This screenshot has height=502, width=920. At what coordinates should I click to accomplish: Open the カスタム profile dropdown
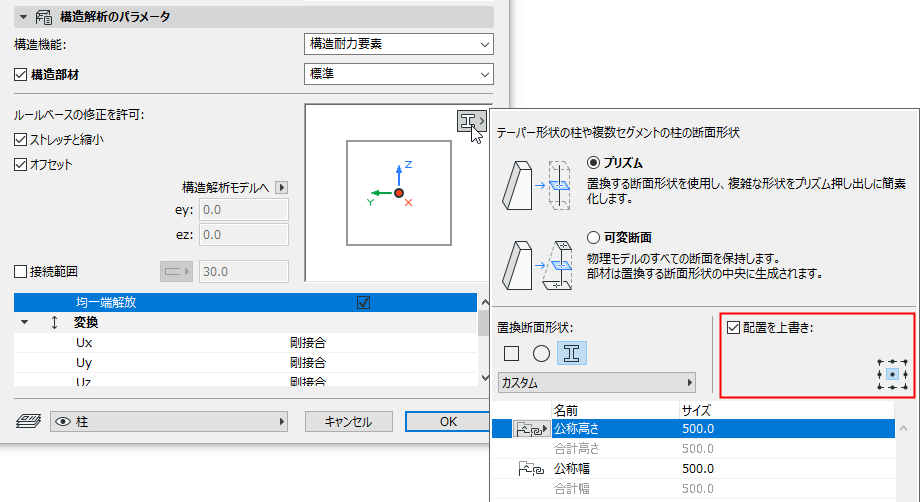coord(597,383)
